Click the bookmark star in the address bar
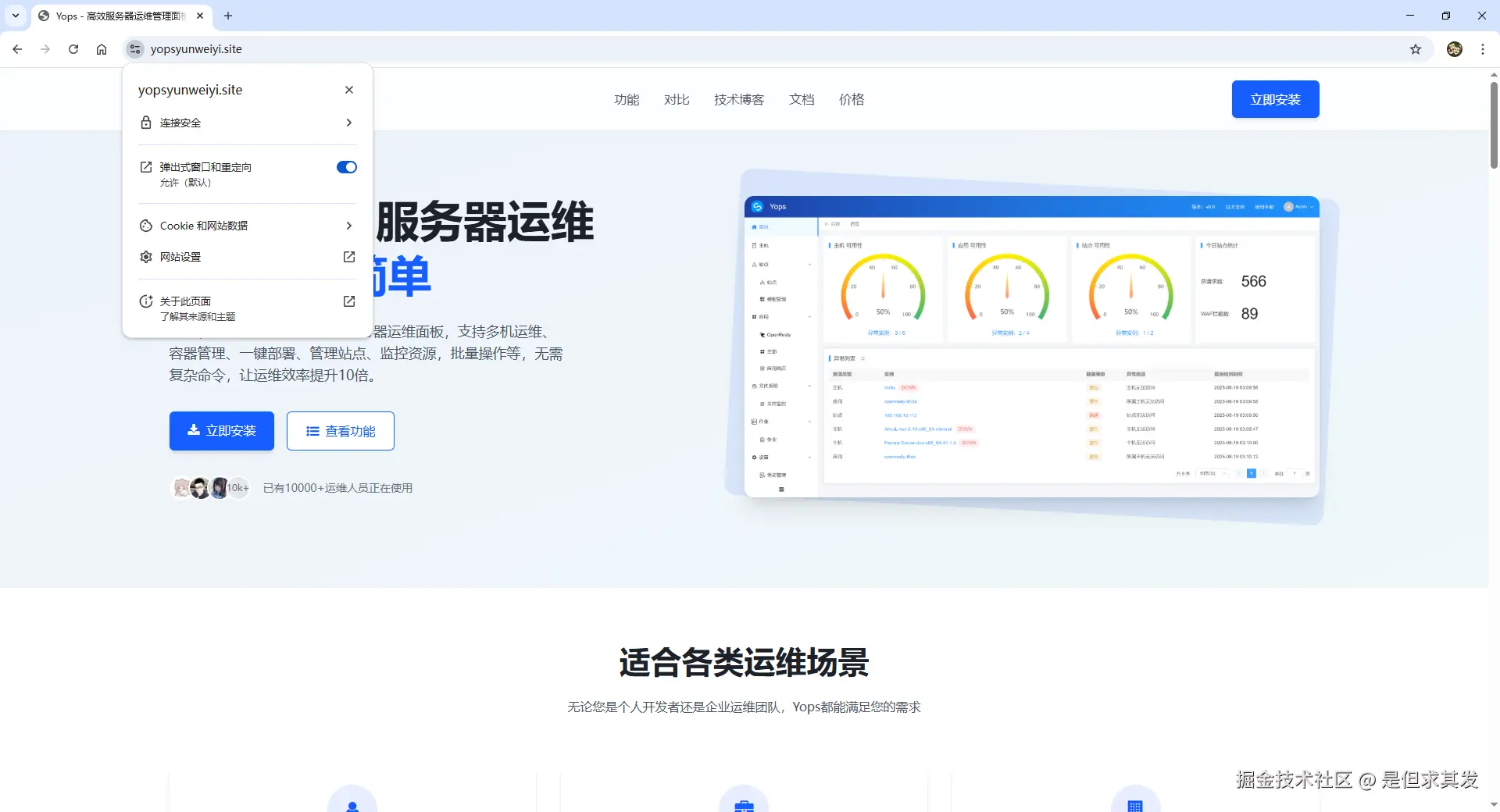This screenshot has height=812, width=1500. pos(1416,48)
